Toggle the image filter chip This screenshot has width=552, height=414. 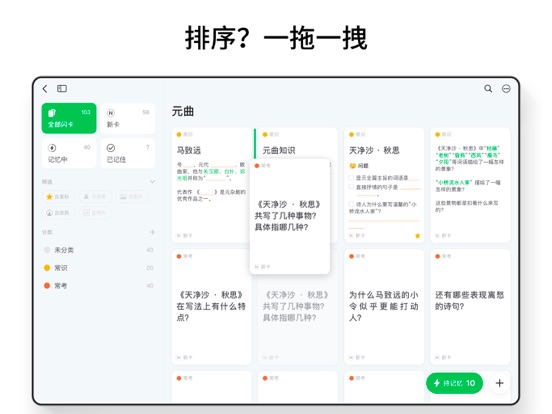coord(132,196)
